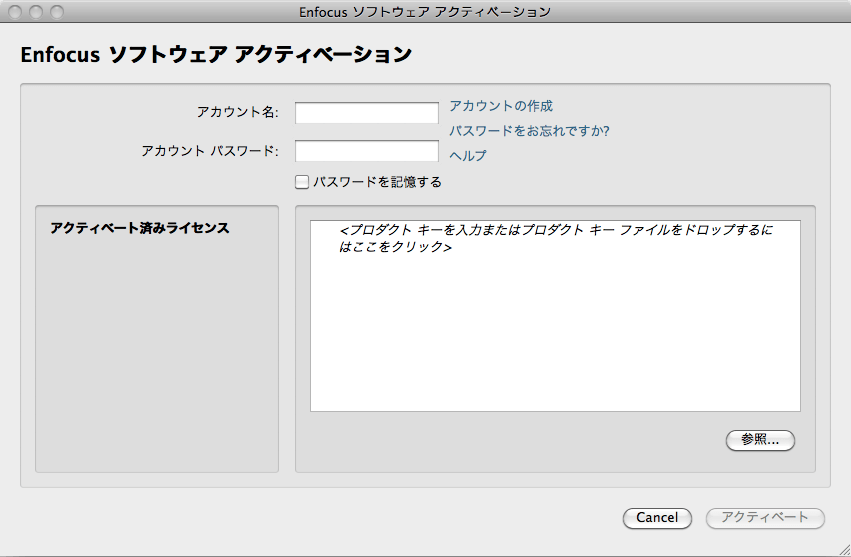Click the アクティベート button

(x=765, y=518)
